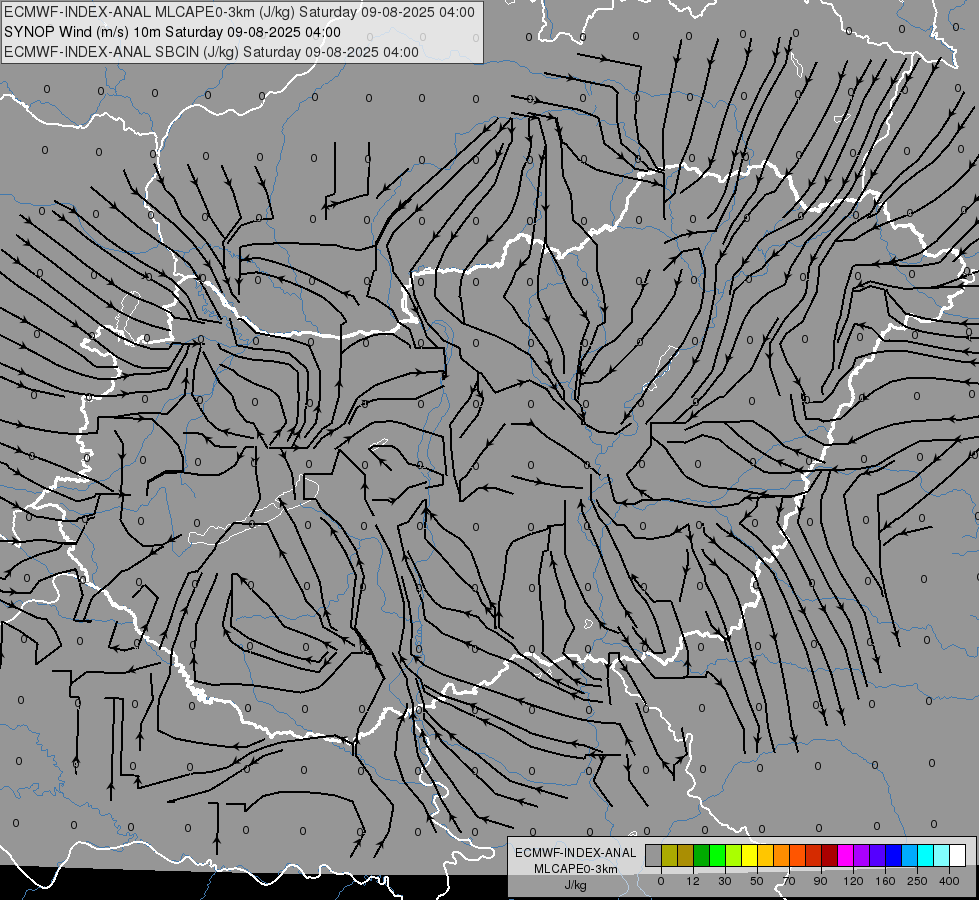Click the 400 tick label on color scale
This screenshot has height=900, width=979.
[949, 881]
